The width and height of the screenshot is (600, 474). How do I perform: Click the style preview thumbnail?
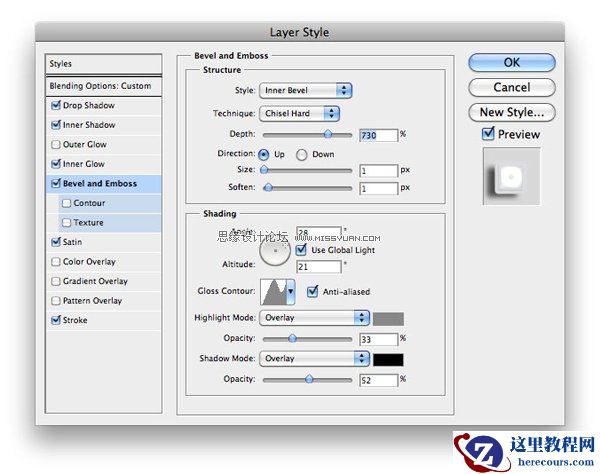(512, 177)
